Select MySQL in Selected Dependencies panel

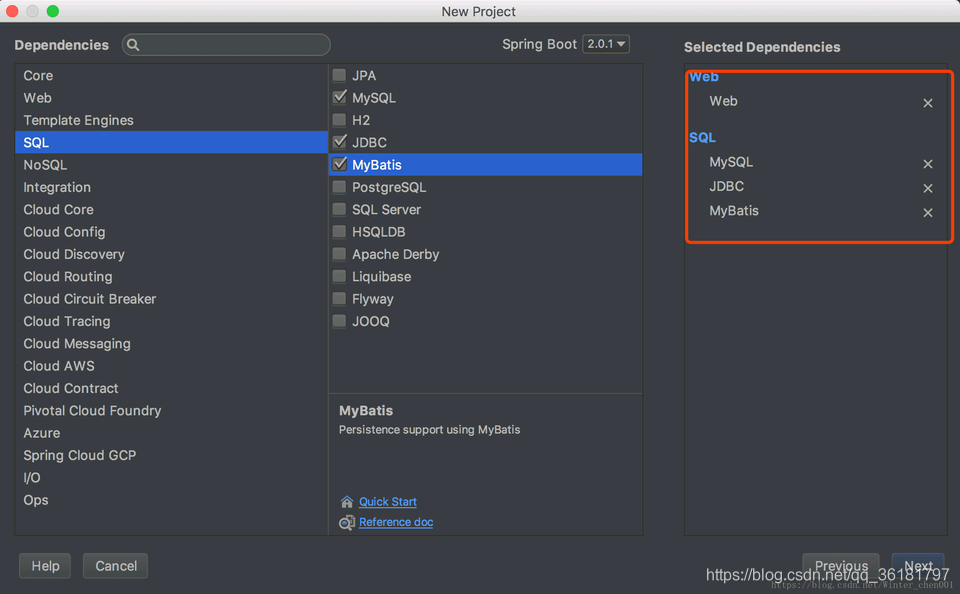[x=731, y=162]
